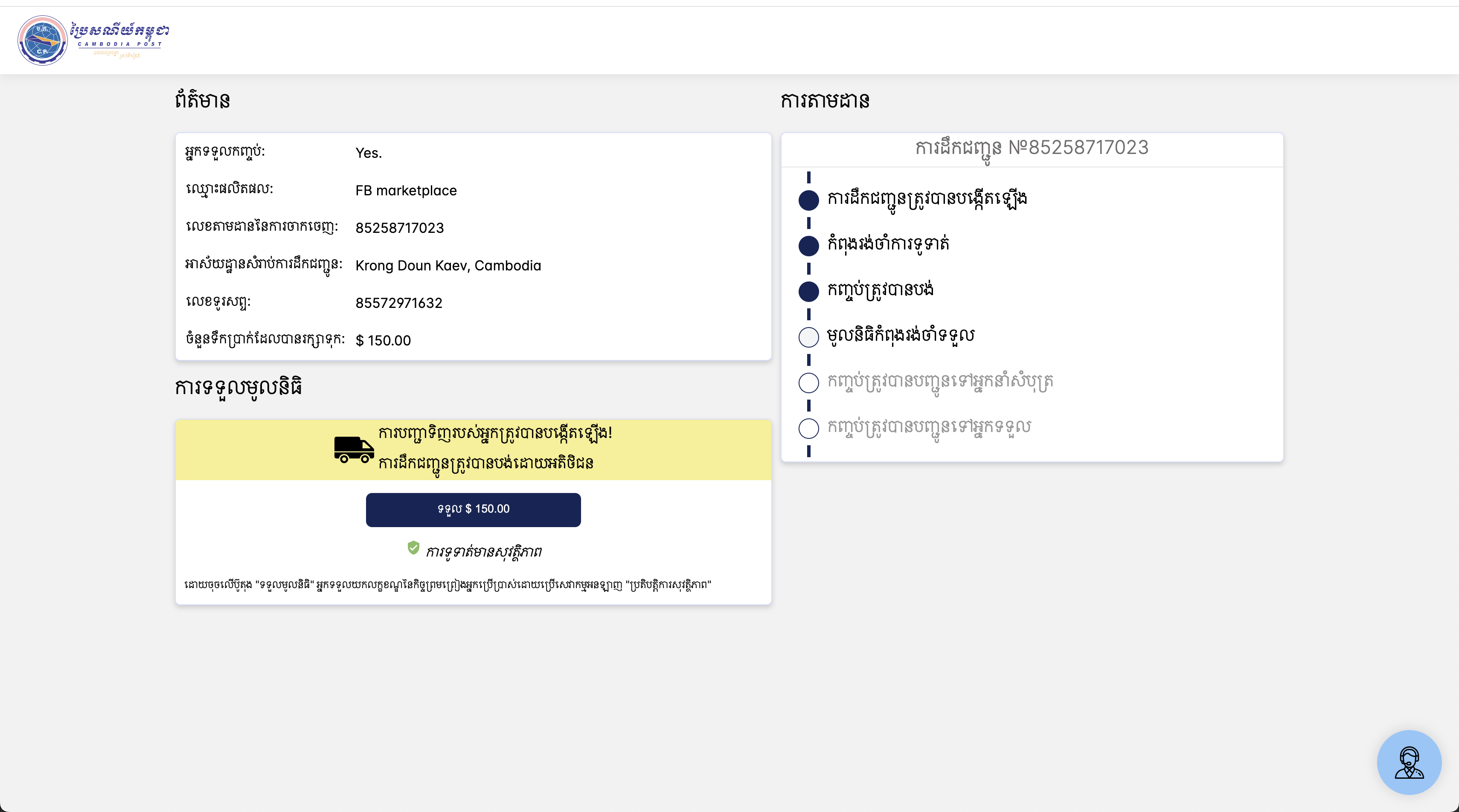Click the first filled tracking step circle

(x=808, y=200)
